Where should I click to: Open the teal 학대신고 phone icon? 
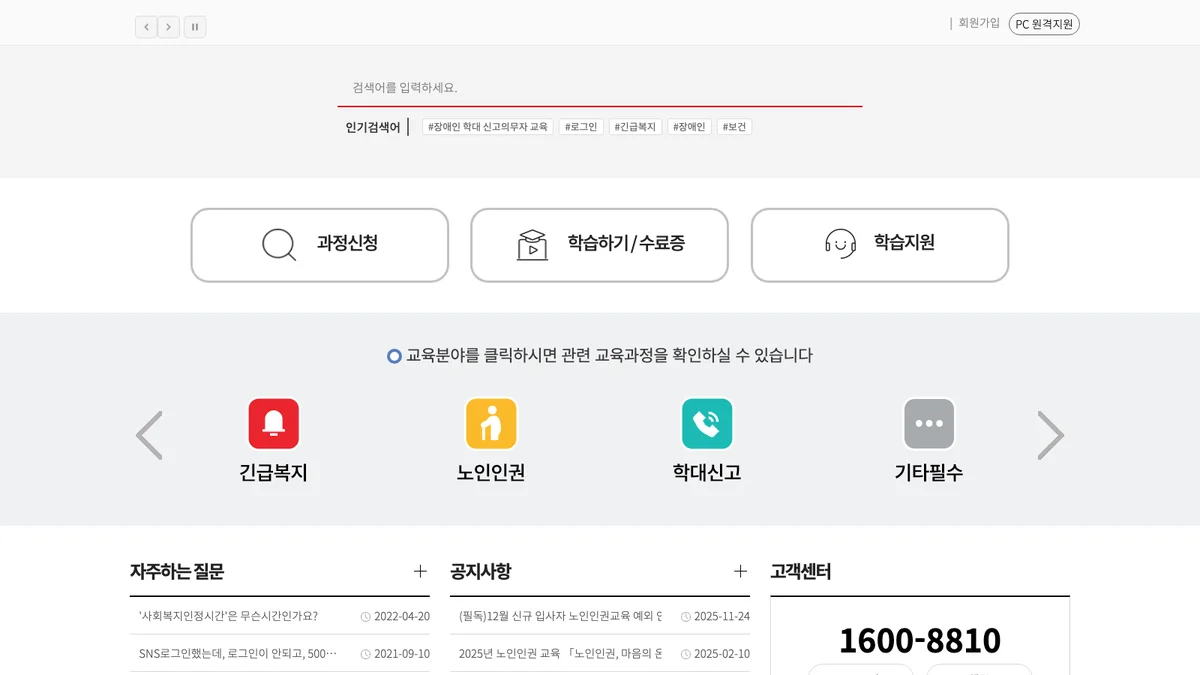(706, 423)
